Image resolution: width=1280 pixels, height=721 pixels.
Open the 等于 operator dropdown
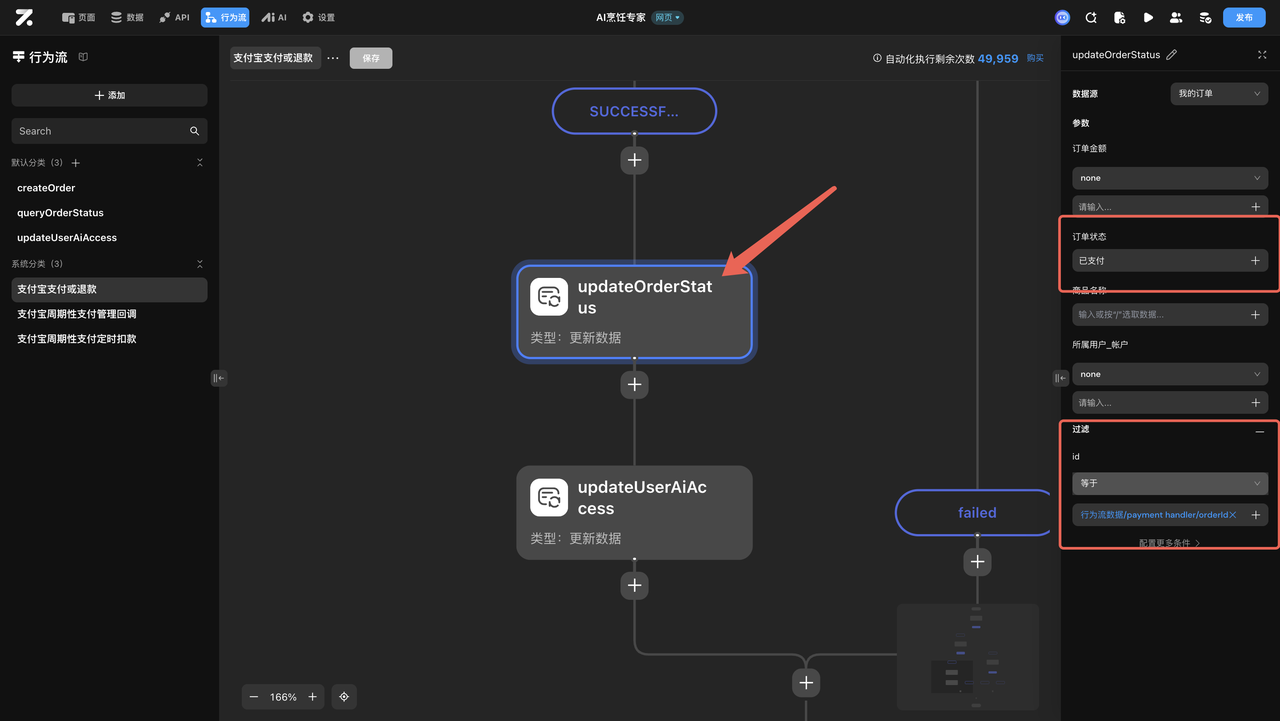point(1170,483)
